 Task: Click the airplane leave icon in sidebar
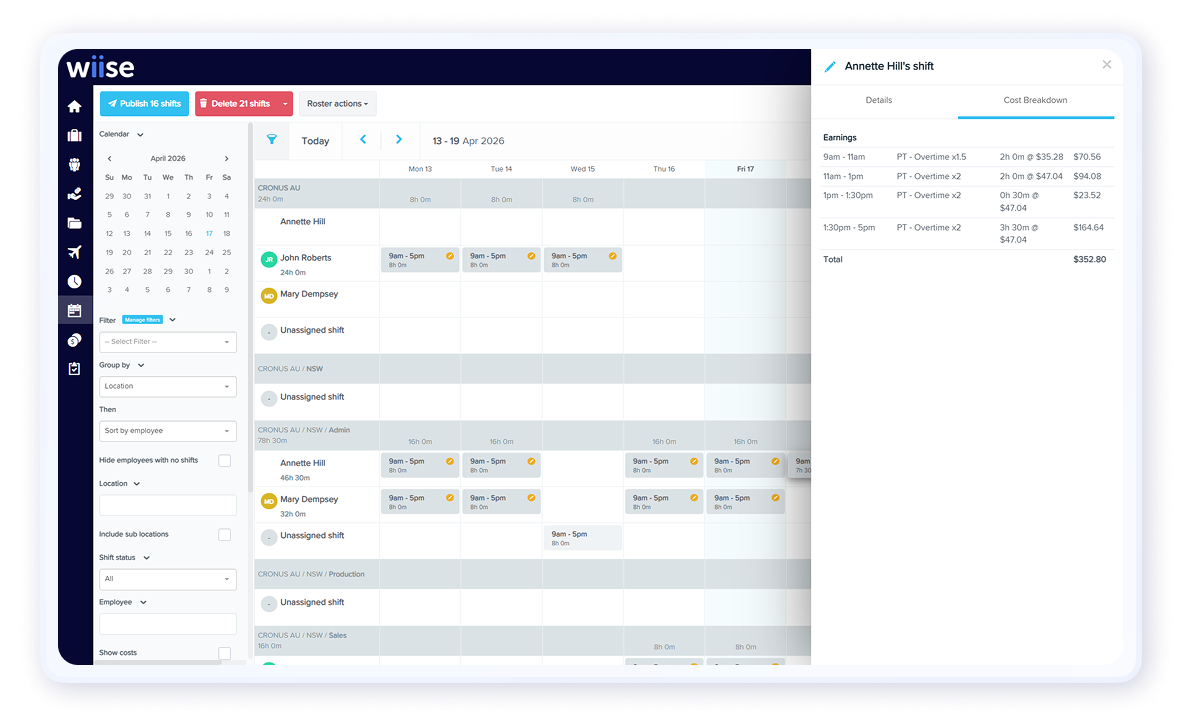pos(74,252)
